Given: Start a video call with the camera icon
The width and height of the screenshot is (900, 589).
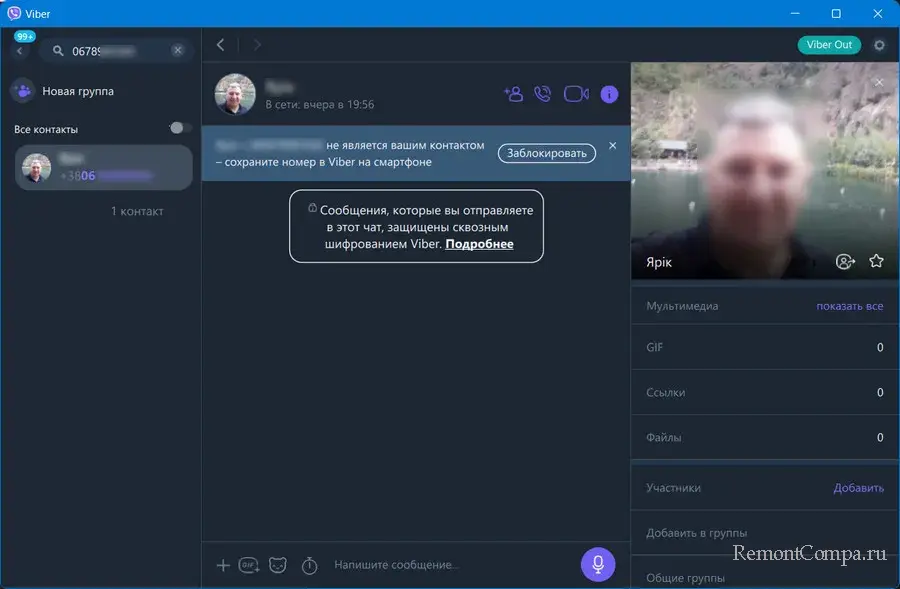Looking at the screenshot, I should click(576, 94).
